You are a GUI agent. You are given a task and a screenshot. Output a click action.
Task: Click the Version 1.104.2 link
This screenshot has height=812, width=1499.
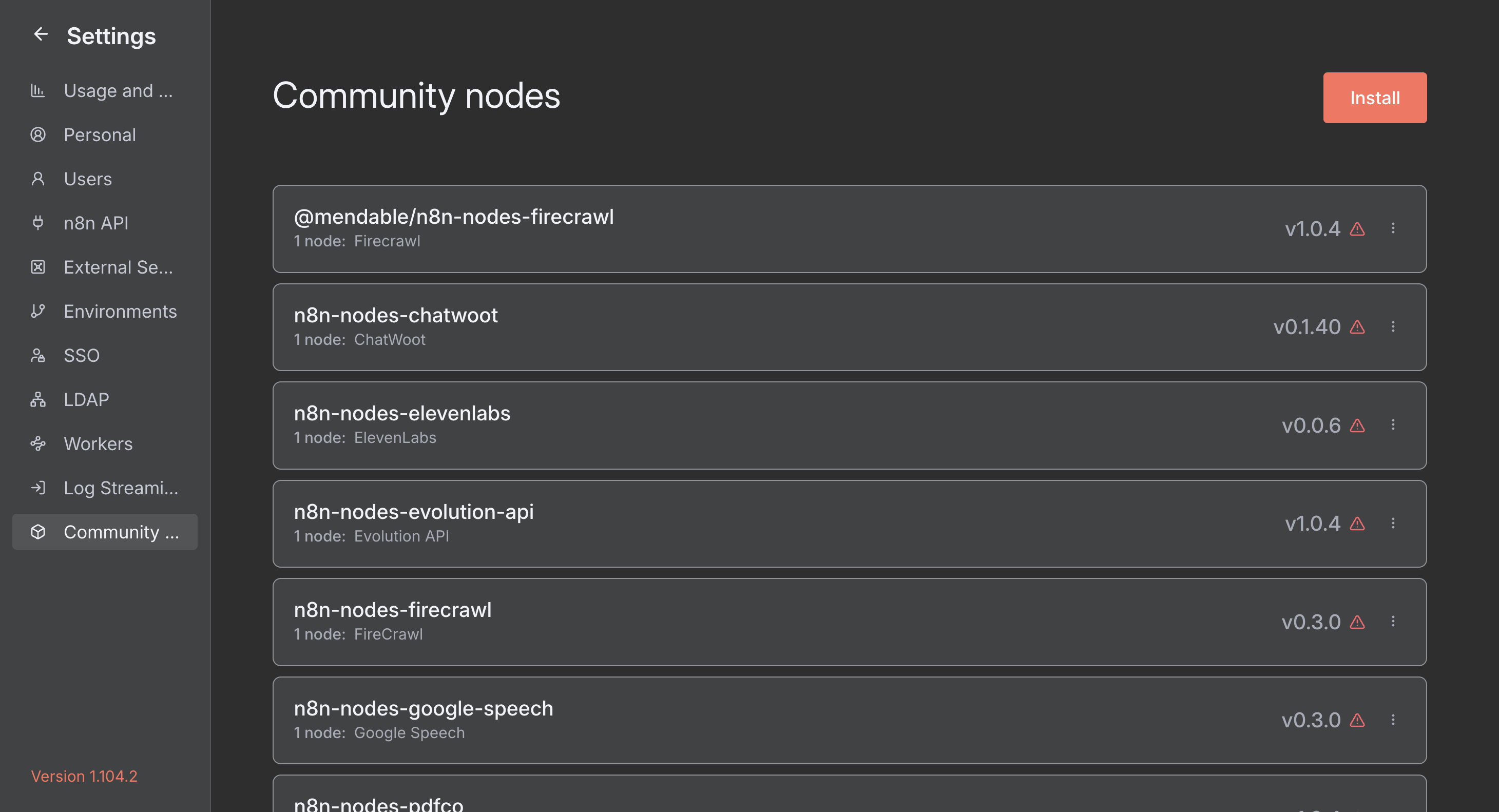pos(84,776)
